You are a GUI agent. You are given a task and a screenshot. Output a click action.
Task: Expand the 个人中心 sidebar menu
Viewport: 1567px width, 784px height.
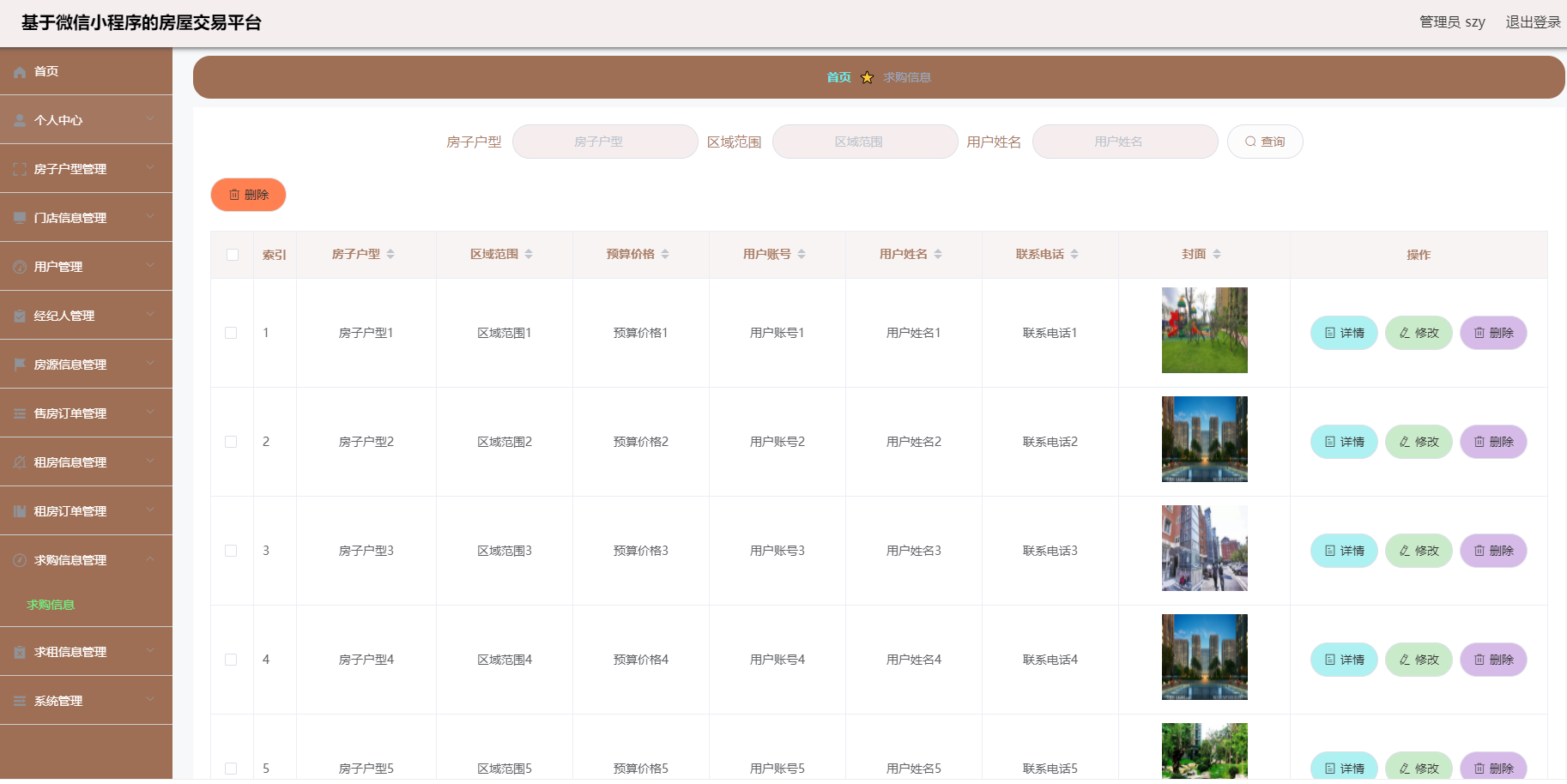point(86,120)
